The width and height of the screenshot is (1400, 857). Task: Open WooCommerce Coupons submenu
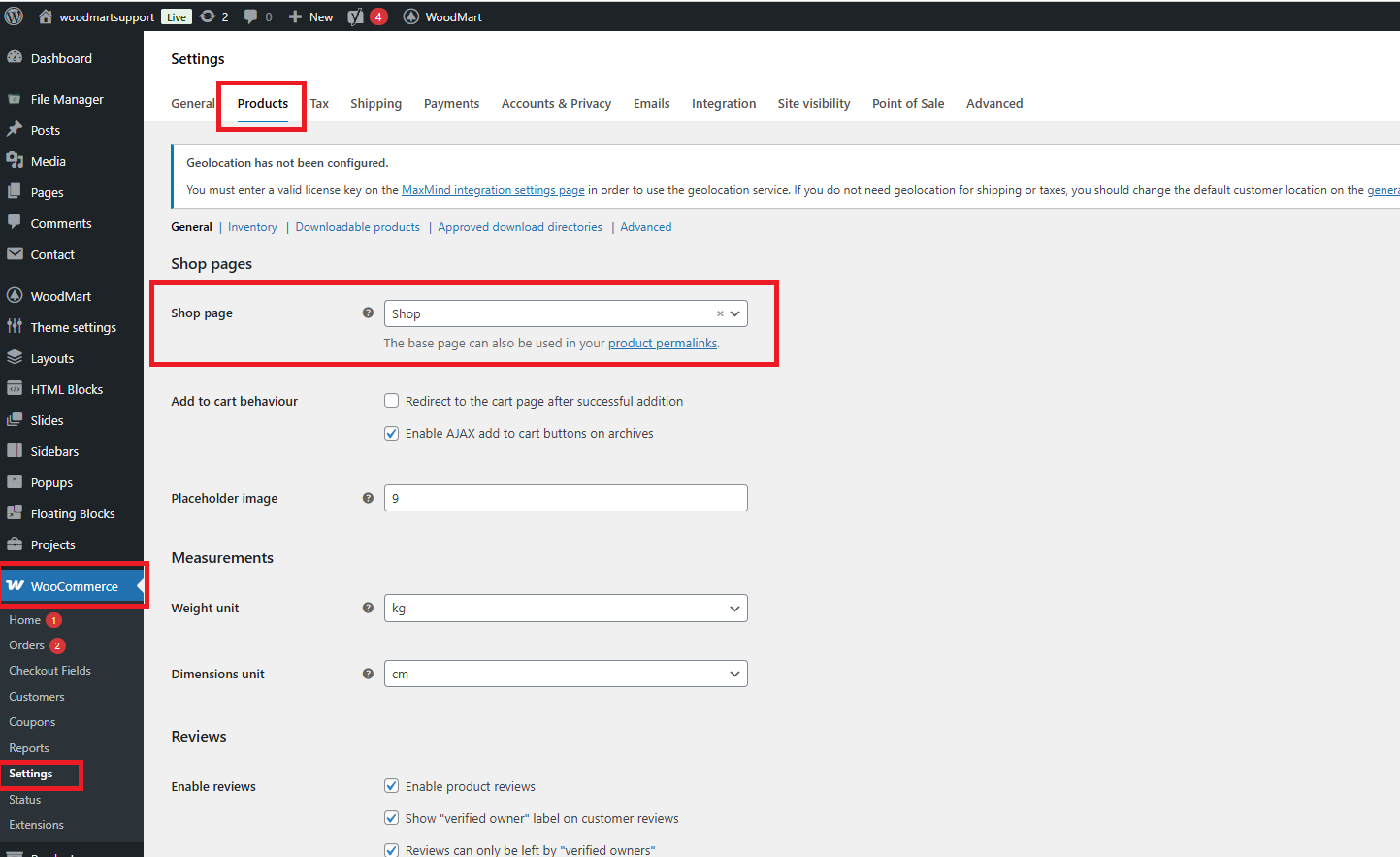(32, 722)
